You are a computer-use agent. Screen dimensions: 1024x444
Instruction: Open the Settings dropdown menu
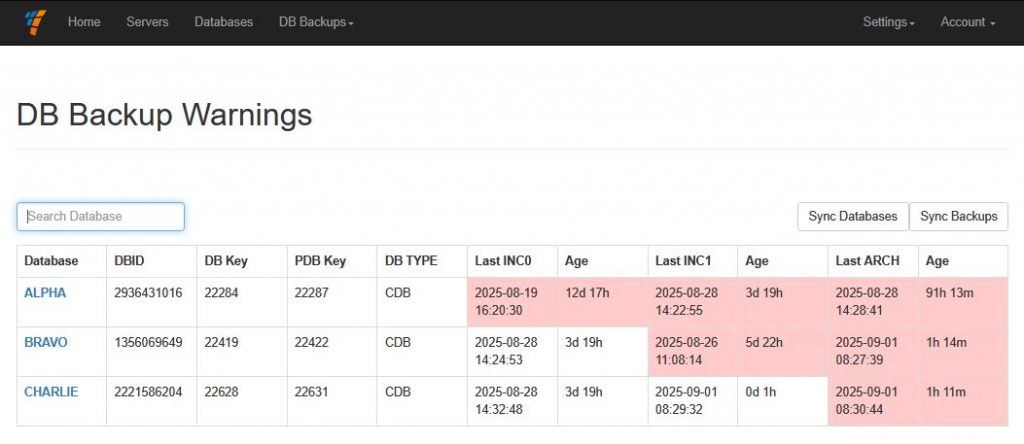pyautogui.click(x=888, y=22)
